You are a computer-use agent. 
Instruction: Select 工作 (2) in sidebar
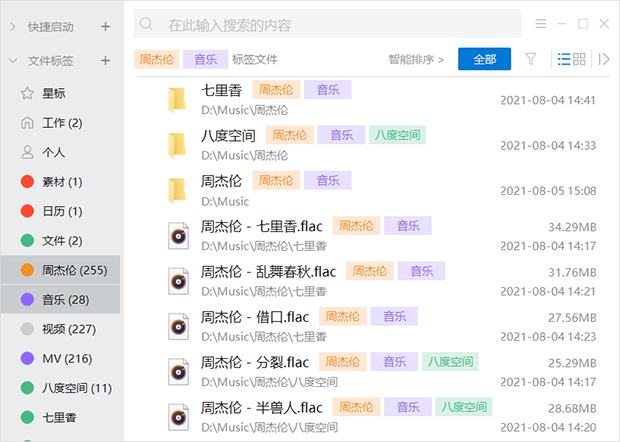(x=62, y=123)
